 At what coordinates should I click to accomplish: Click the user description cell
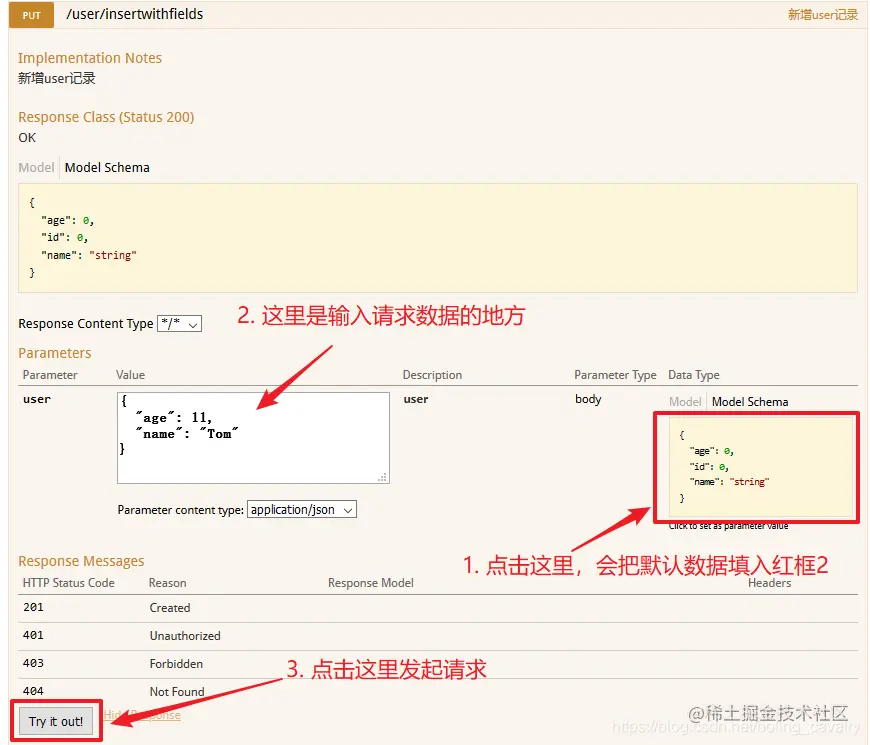[x=416, y=399]
